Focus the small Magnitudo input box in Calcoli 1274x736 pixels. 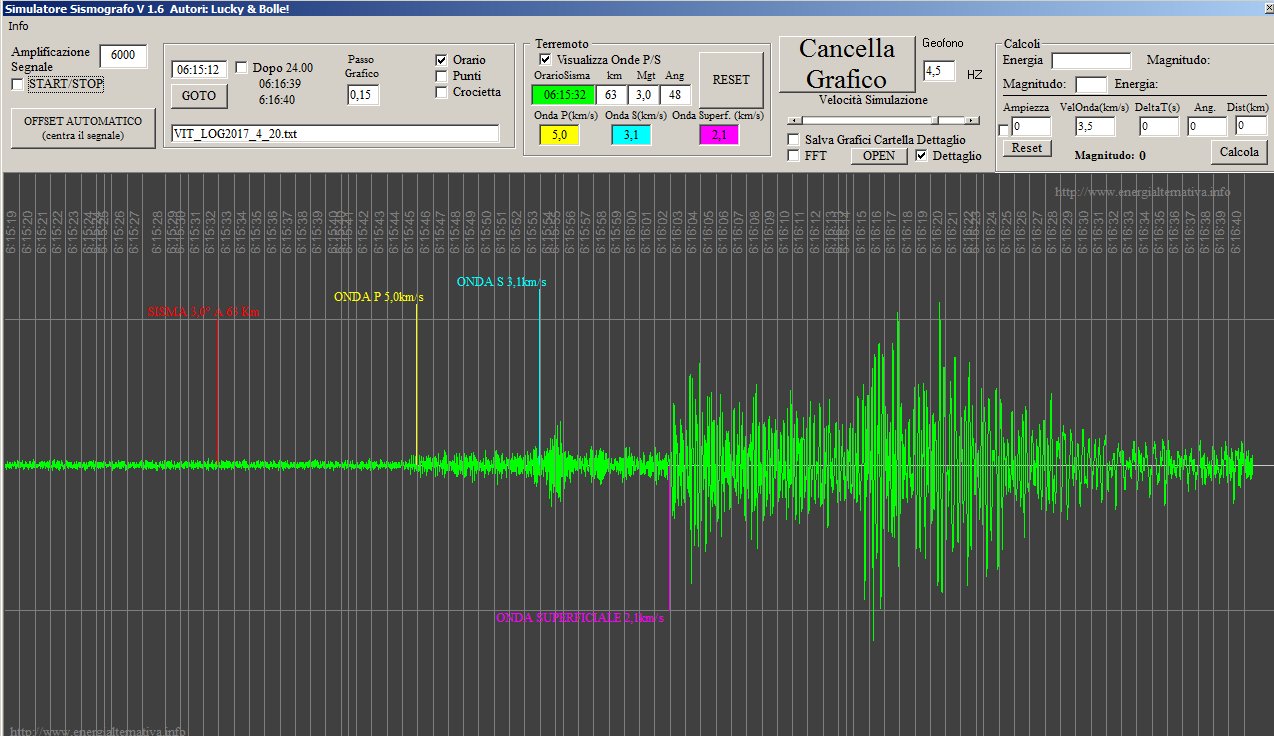pos(1091,84)
